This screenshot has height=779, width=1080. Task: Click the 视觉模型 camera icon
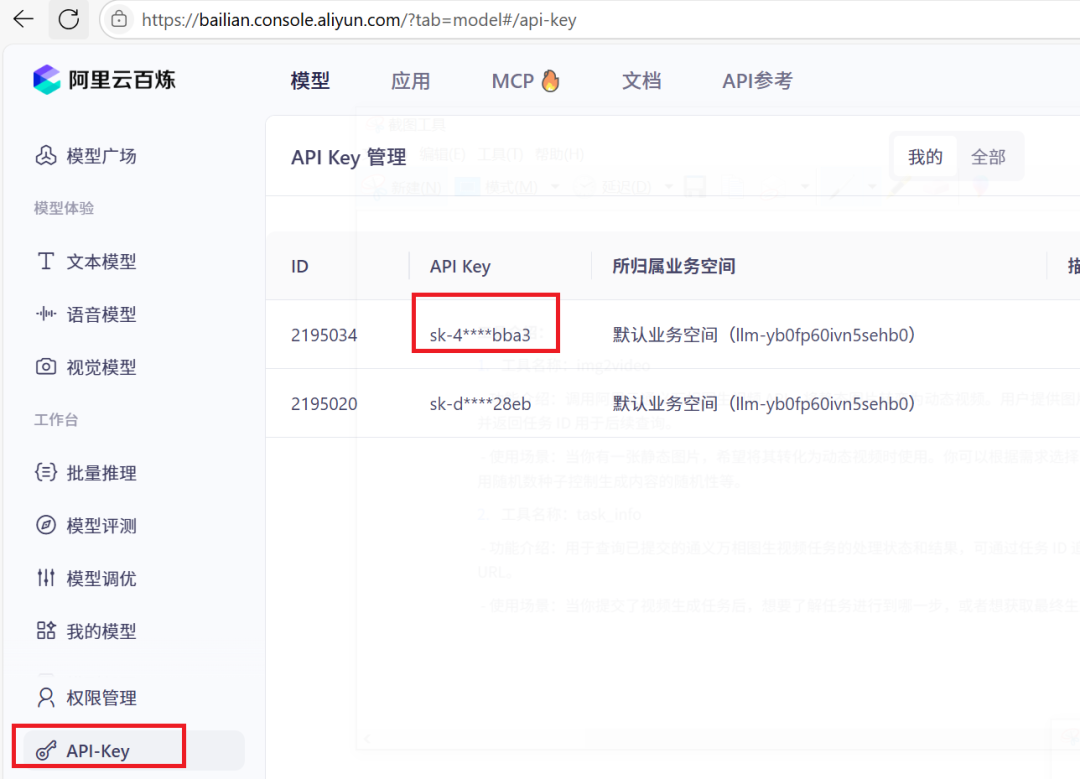[x=45, y=366]
